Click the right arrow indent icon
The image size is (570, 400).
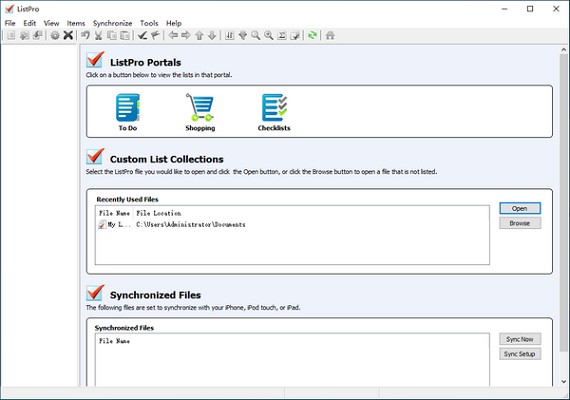186,35
